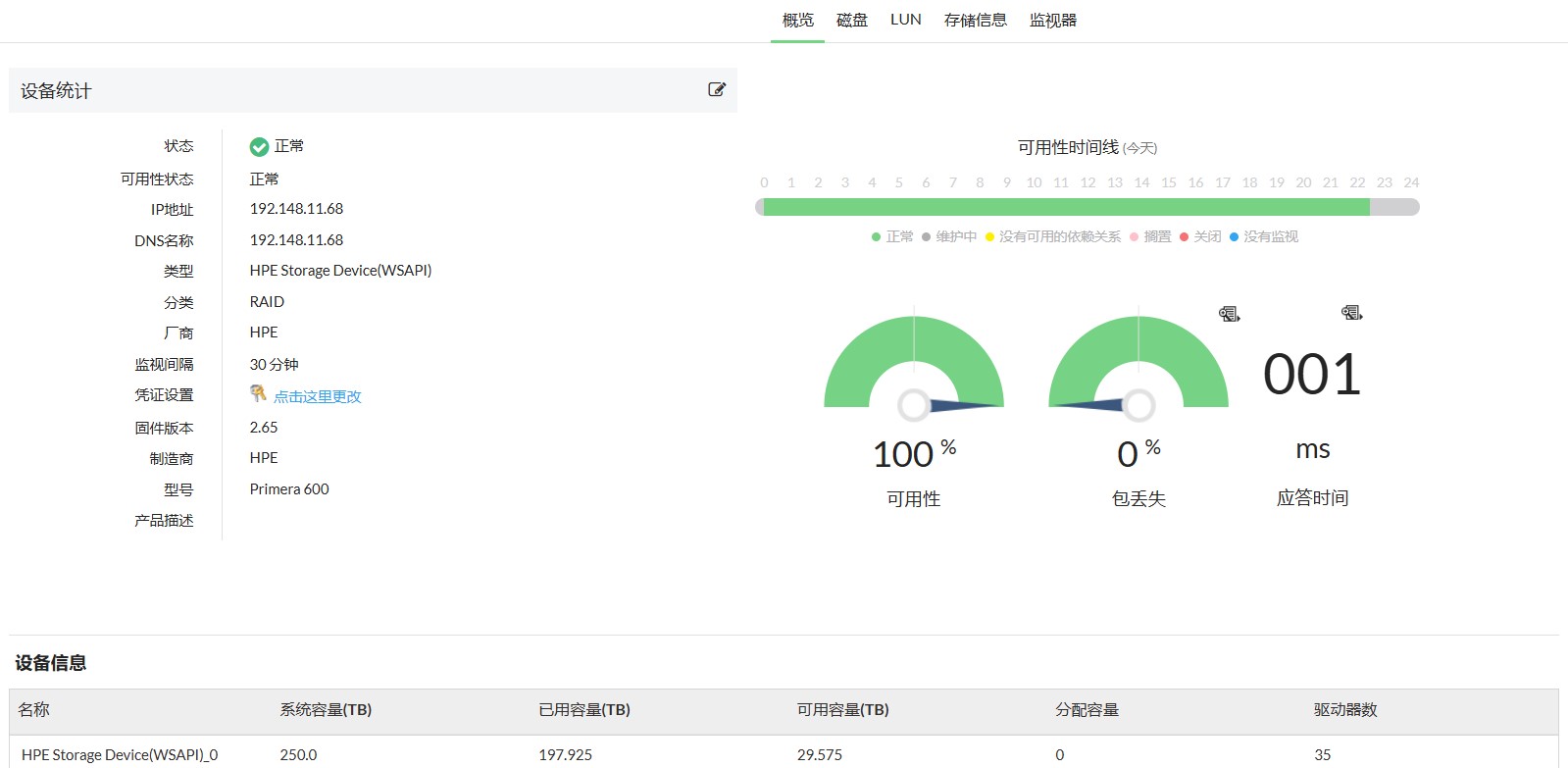This screenshot has width=1568, height=768.
Task: Click the 可用性时间线 title
Action: [1068, 147]
